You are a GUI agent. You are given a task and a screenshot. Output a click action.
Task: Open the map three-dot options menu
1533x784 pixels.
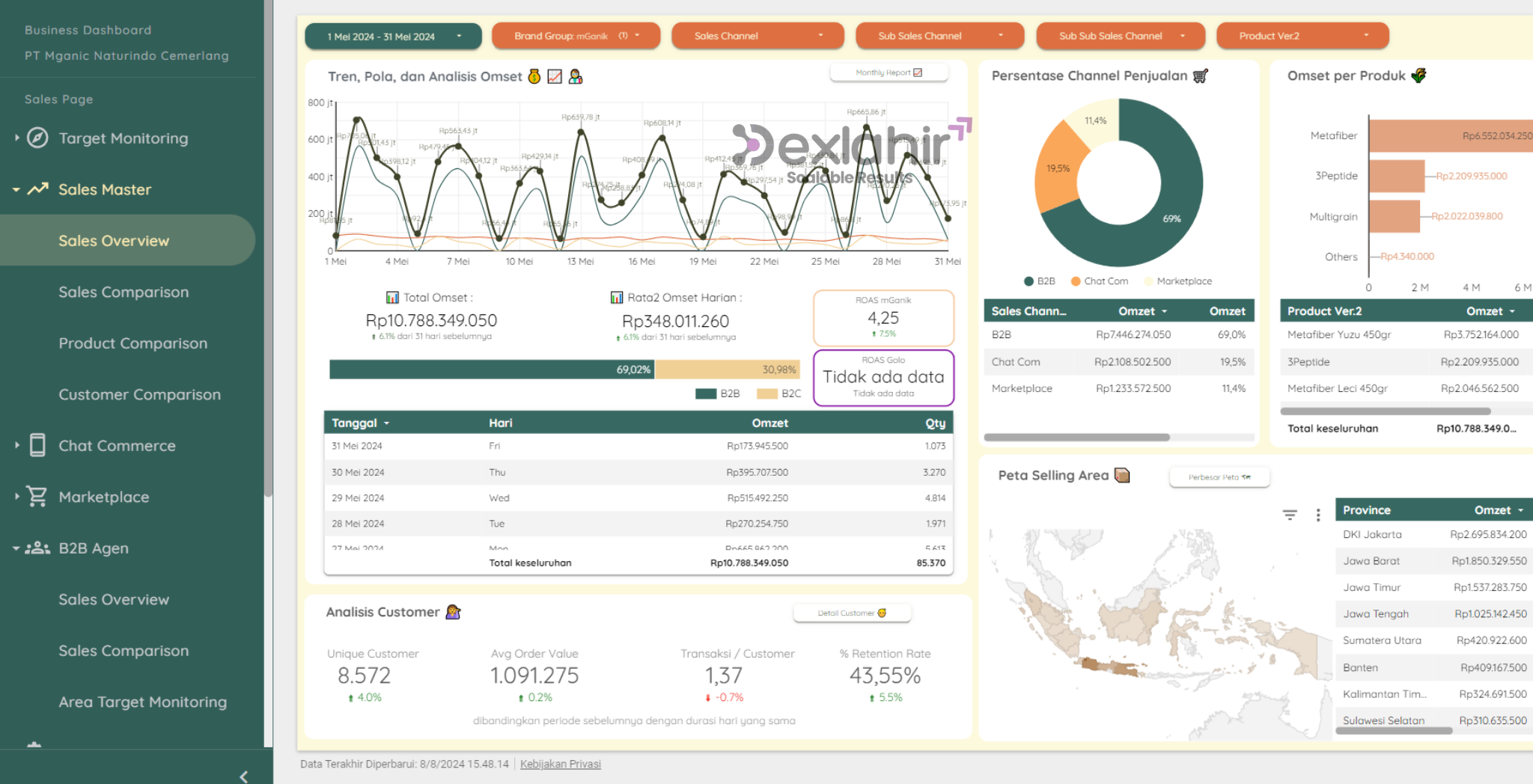click(x=1318, y=515)
